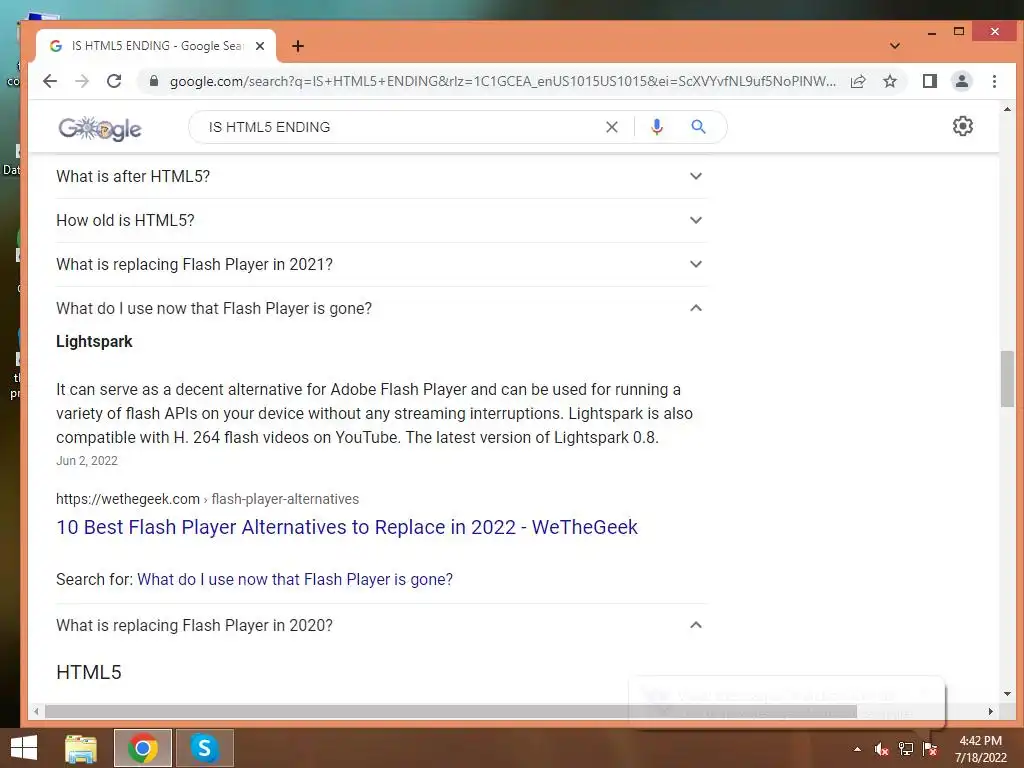This screenshot has width=1024, height=768.
Task: Clear the search query with X
Action: click(611, 127)
